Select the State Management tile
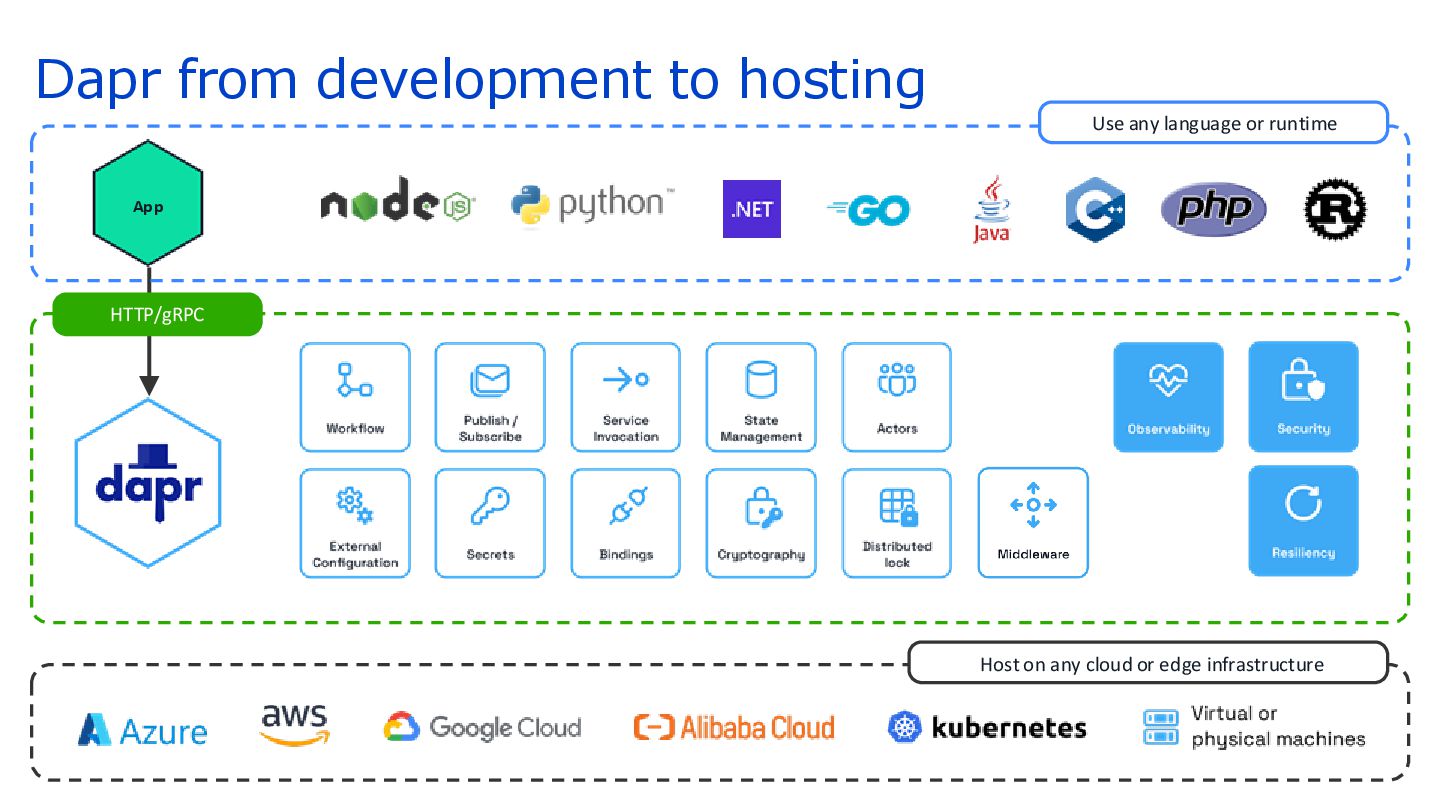 click(761, 397)
